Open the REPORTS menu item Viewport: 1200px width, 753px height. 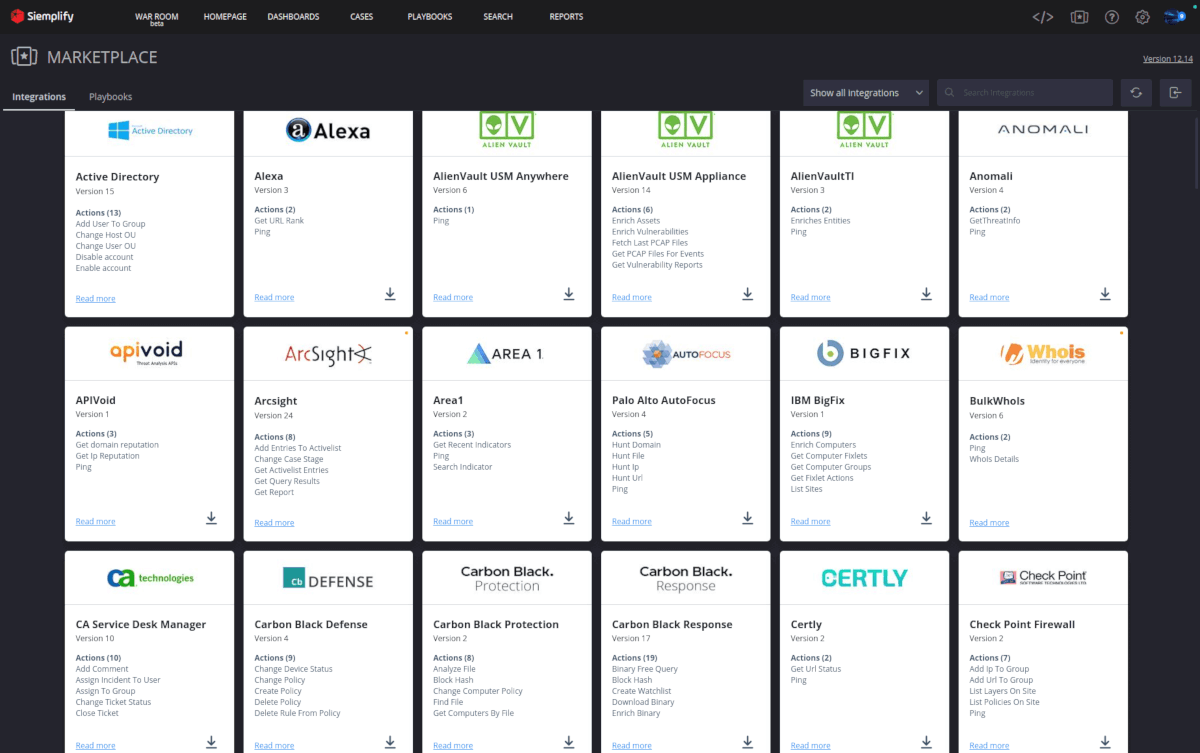pyautogui.click(x=566, y=17)
